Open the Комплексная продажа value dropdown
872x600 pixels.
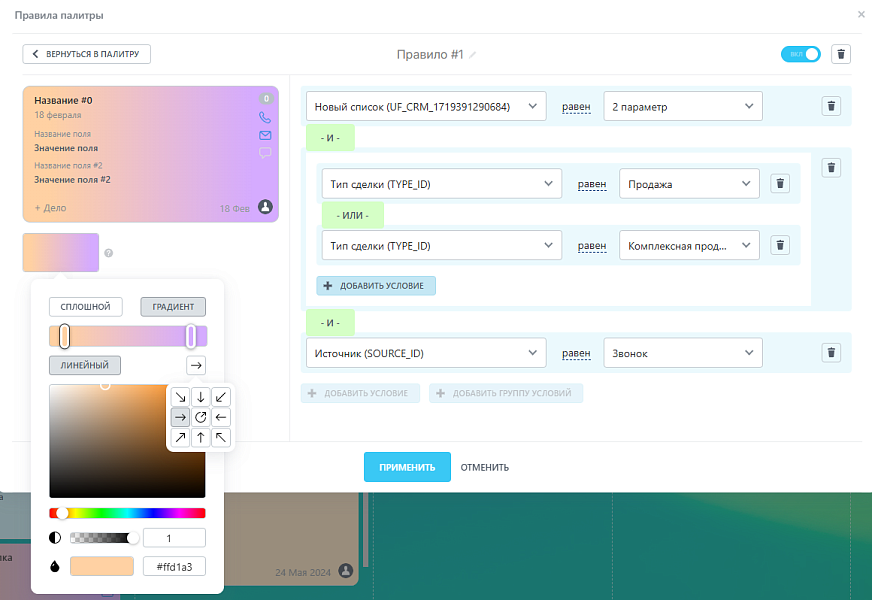coord(689,245)
